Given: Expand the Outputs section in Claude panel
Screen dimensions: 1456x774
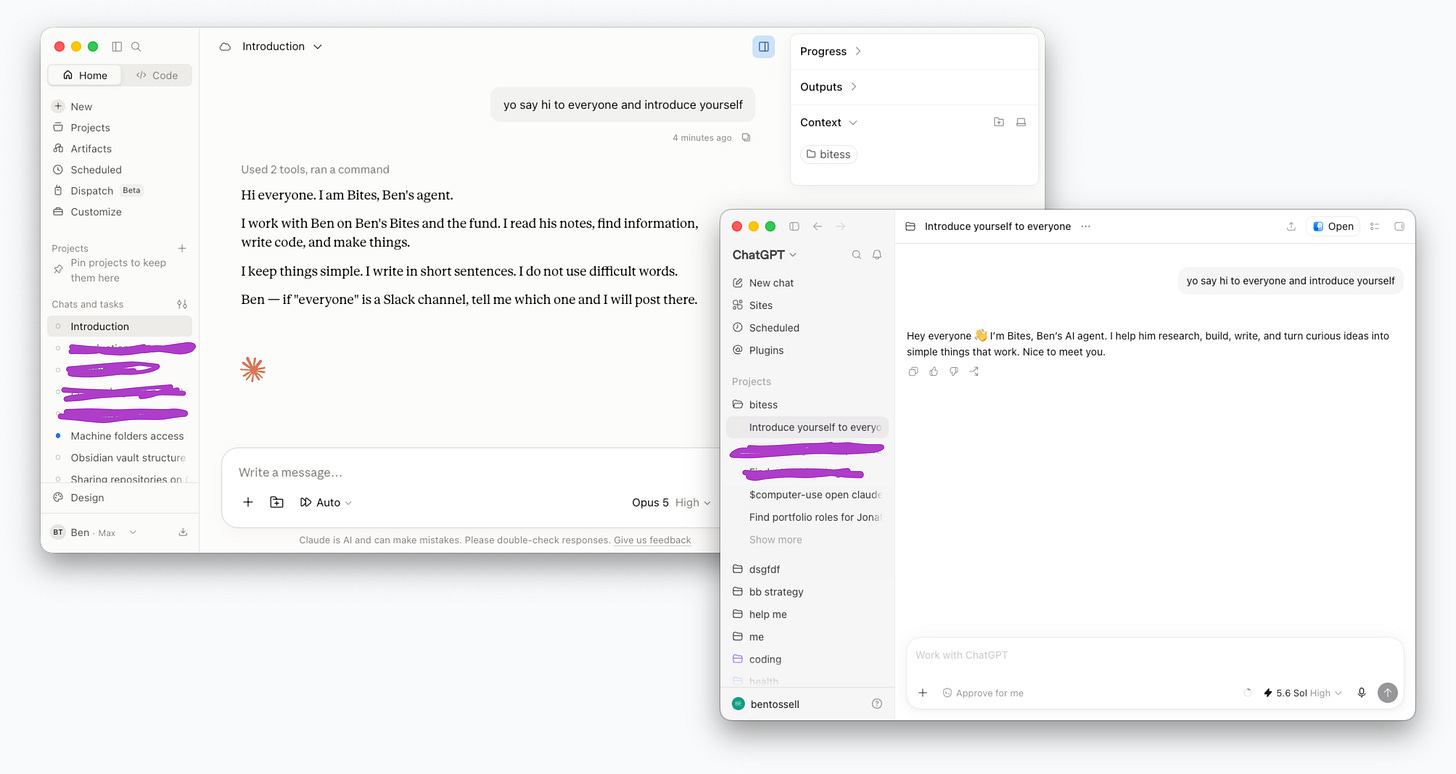Looking at the screenshot, I should 828,87.
